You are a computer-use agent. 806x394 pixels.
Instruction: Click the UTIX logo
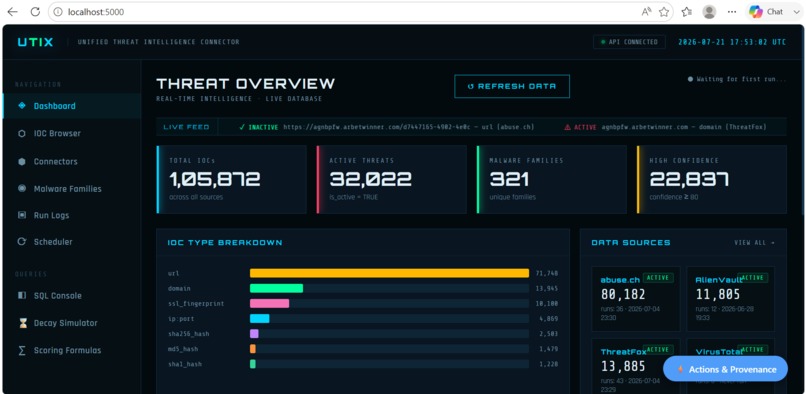point(35,42)
